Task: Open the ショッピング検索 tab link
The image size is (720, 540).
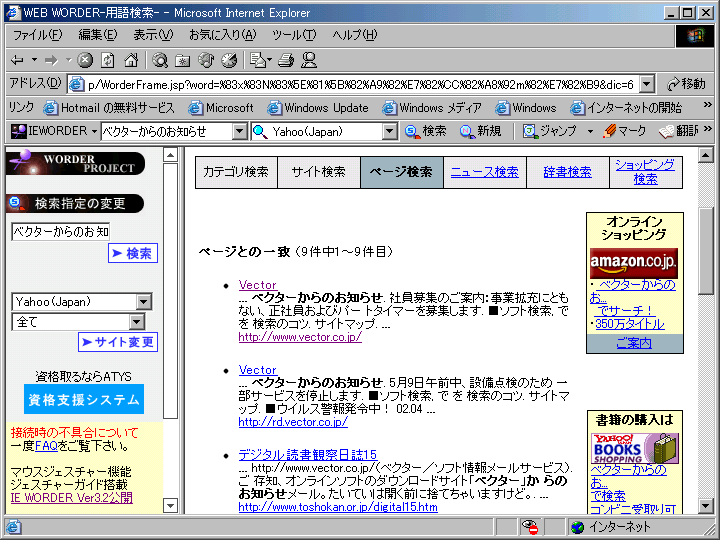Action: pos(645,172)
